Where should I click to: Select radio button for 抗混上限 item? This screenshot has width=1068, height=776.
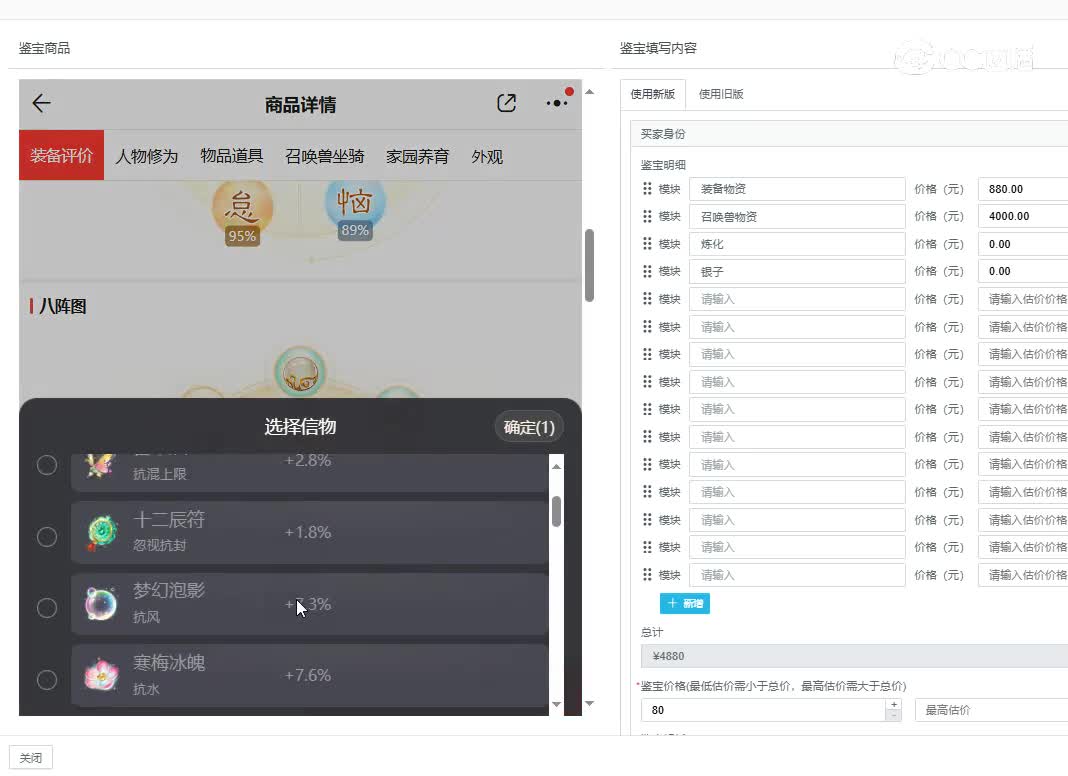click(47, 465)
